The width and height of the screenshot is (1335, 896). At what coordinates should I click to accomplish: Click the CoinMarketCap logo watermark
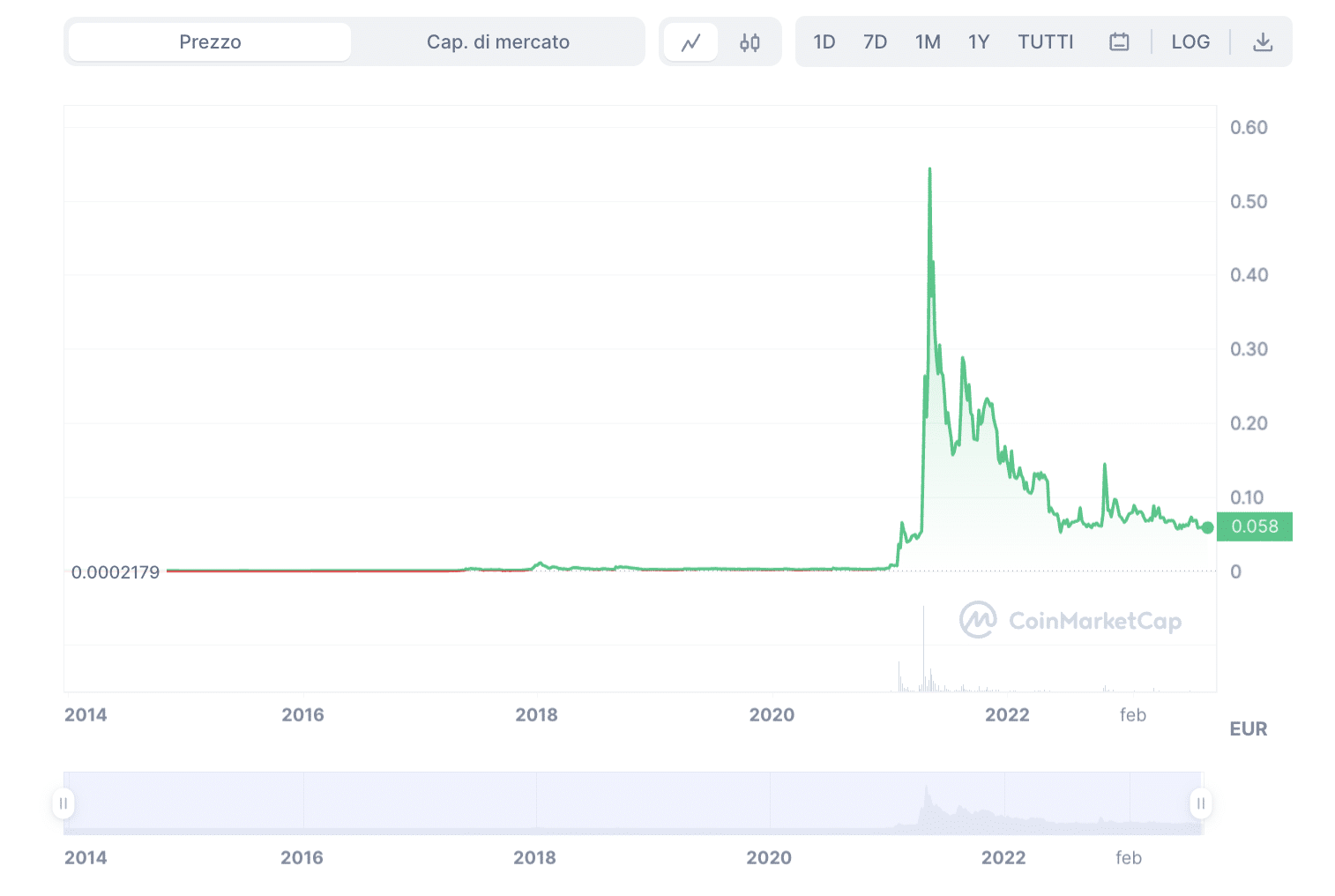coord(1070,619)
